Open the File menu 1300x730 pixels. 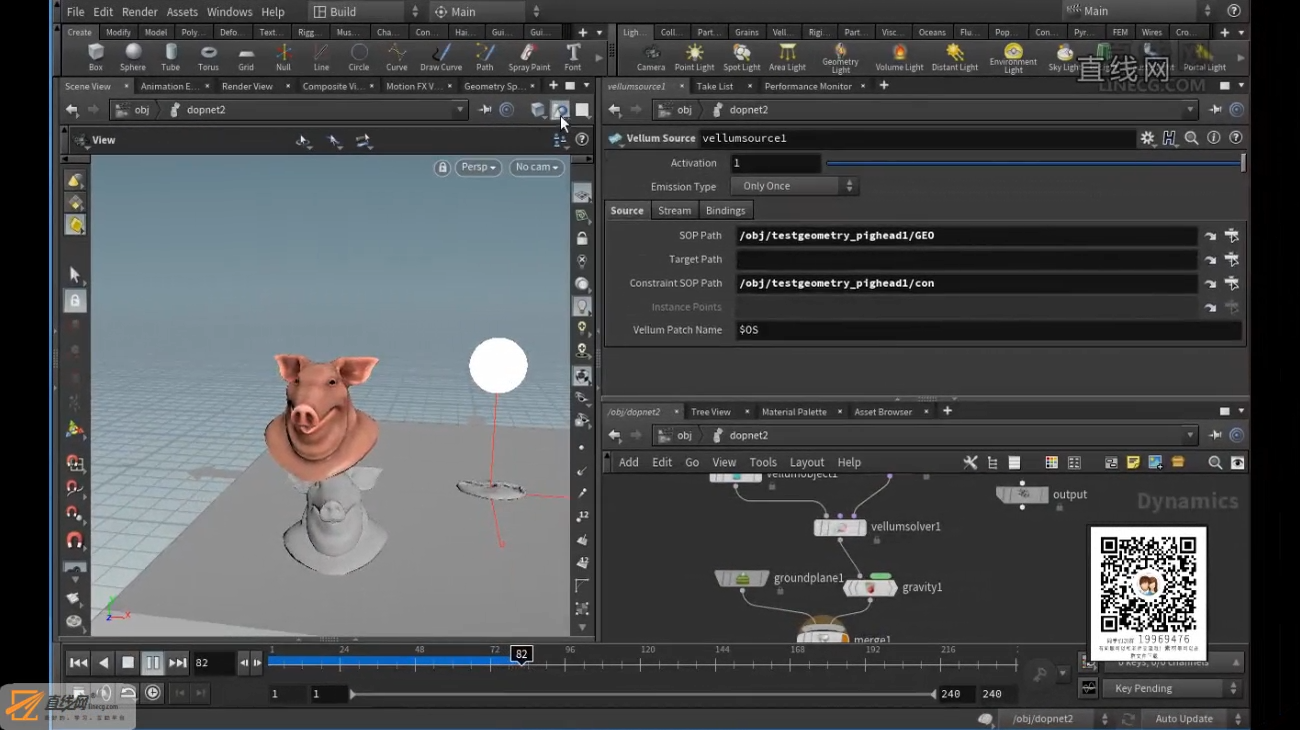tap(75, 12)
